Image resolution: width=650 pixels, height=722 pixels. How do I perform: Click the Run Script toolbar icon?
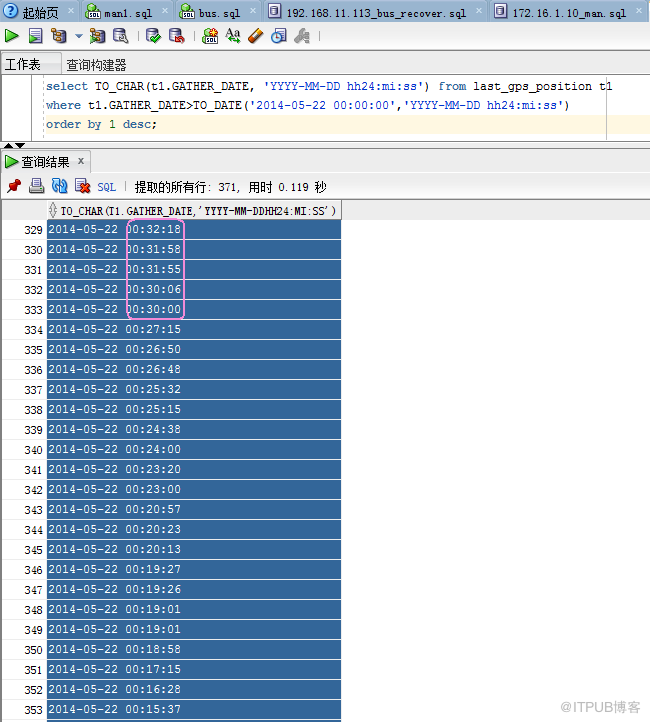point(35,35)
